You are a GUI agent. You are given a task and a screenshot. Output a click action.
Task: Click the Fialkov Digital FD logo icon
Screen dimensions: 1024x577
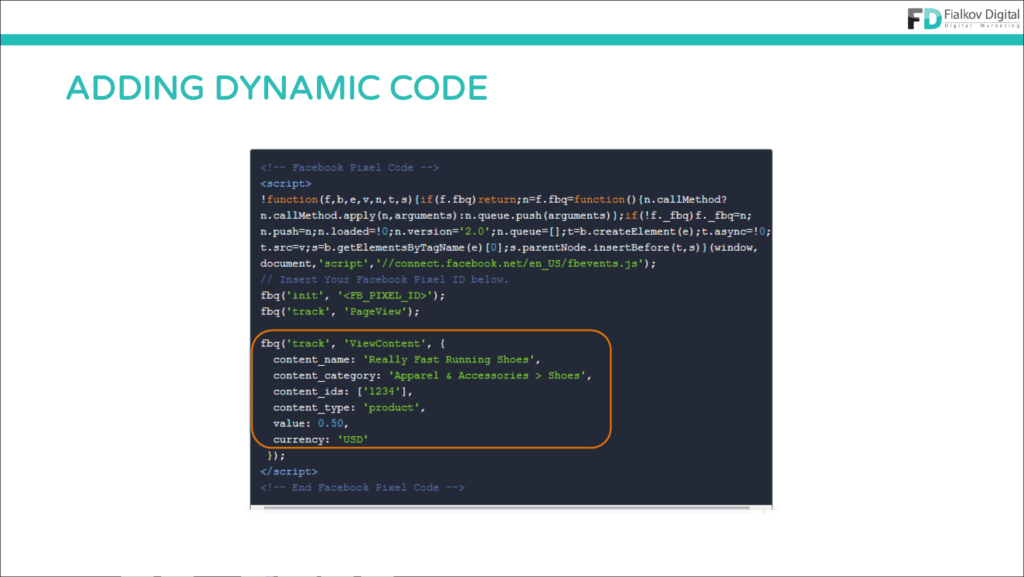tap(924, 18)
